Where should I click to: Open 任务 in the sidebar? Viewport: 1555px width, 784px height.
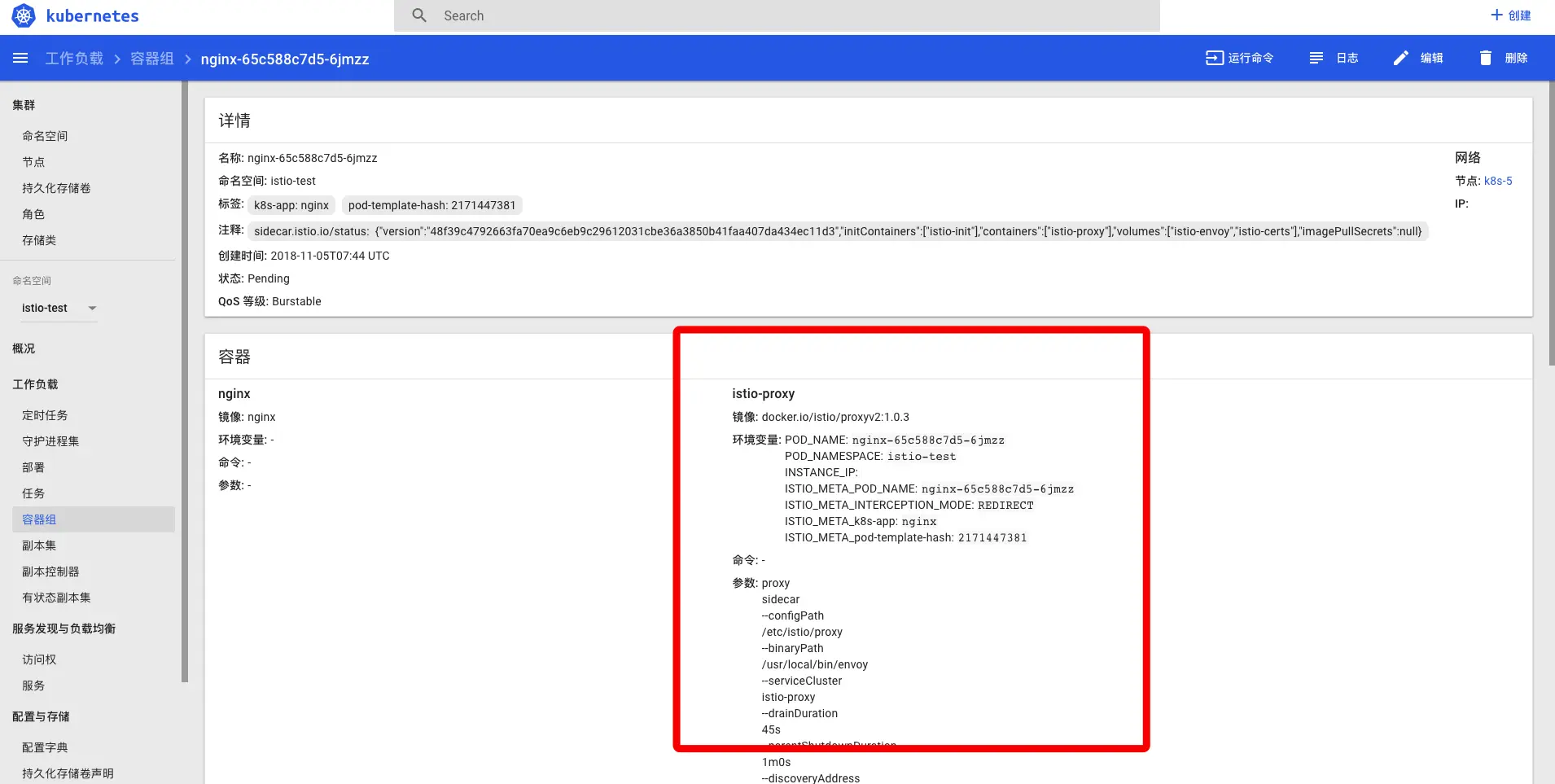33,493
